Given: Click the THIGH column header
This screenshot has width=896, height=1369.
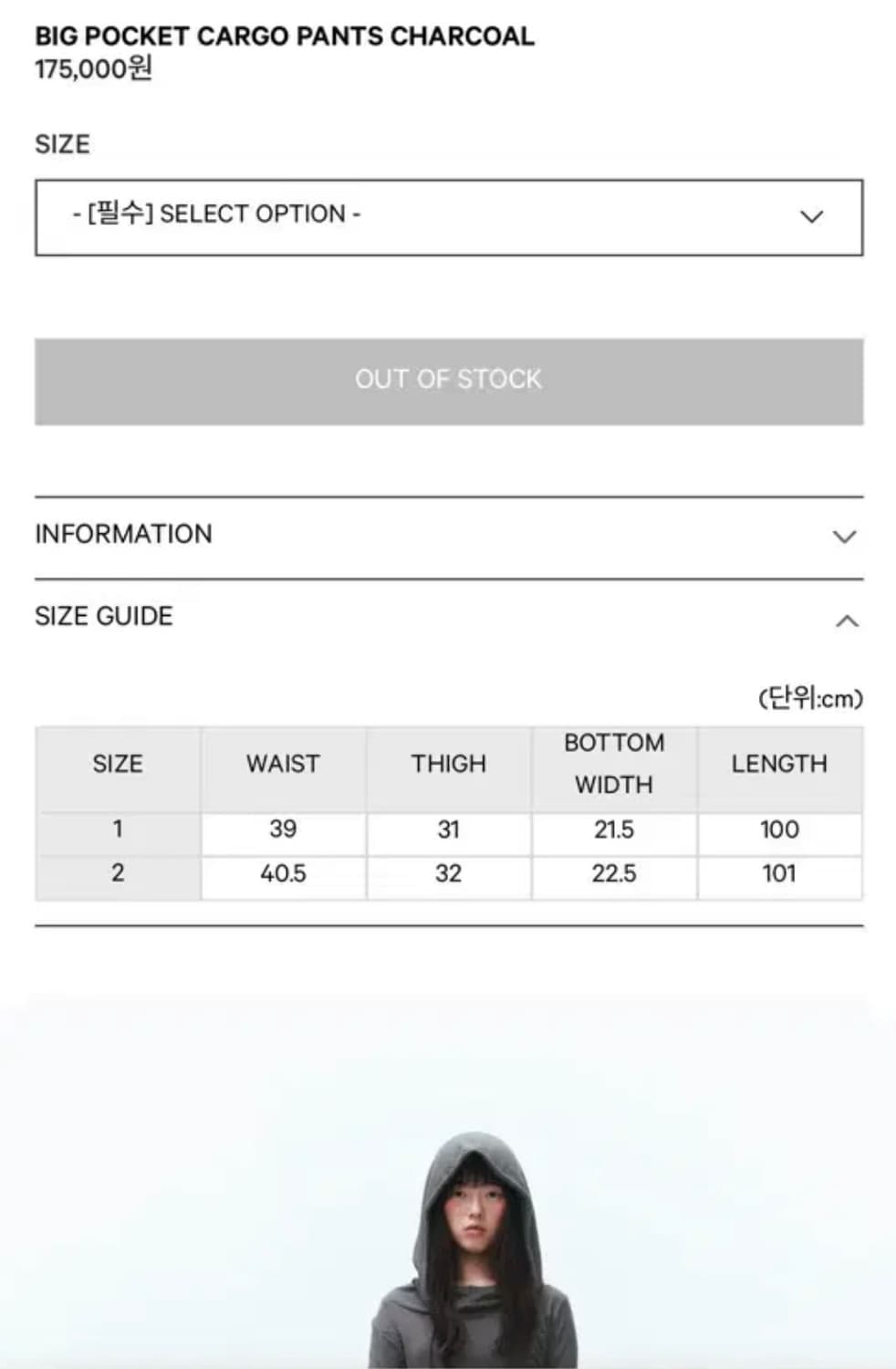Looking at the screenshot, I should [448, 764].
